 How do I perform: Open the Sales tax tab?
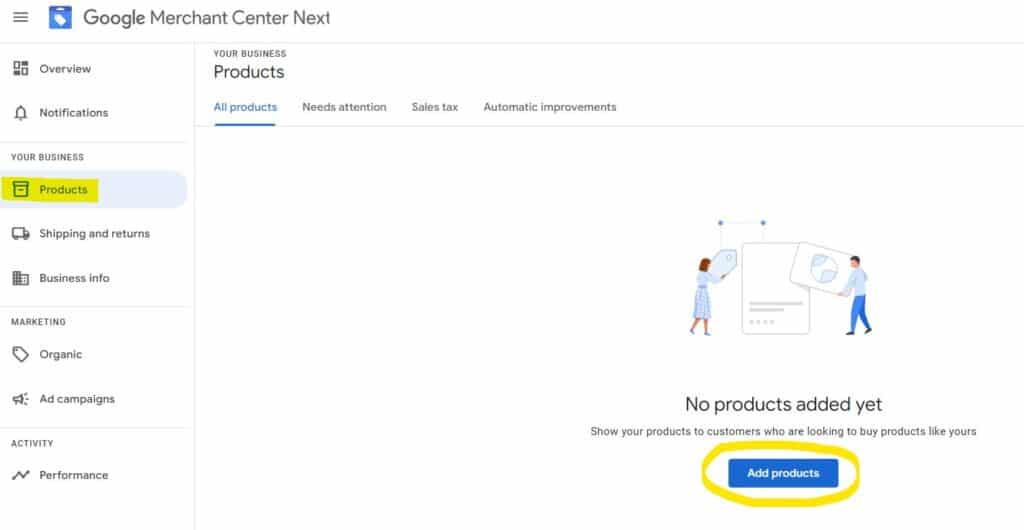[x=435, y=107]
